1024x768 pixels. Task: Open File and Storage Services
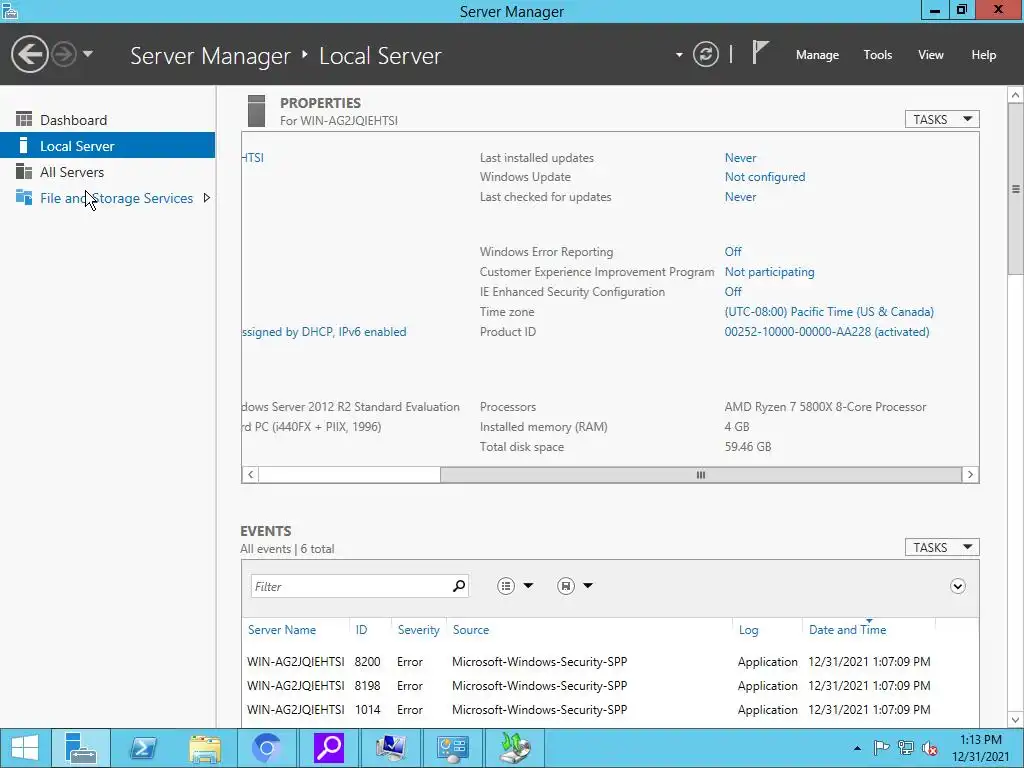point(116,198)
